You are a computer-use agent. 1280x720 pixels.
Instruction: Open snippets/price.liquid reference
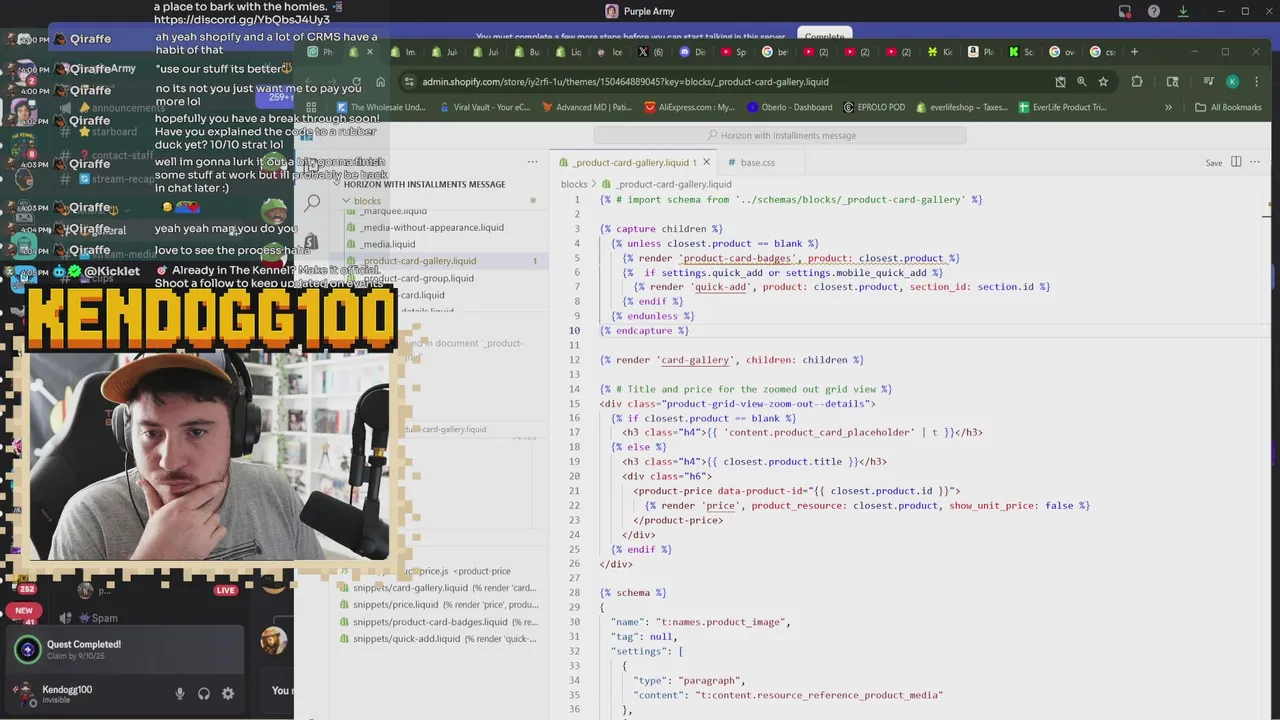pos(440,605)
